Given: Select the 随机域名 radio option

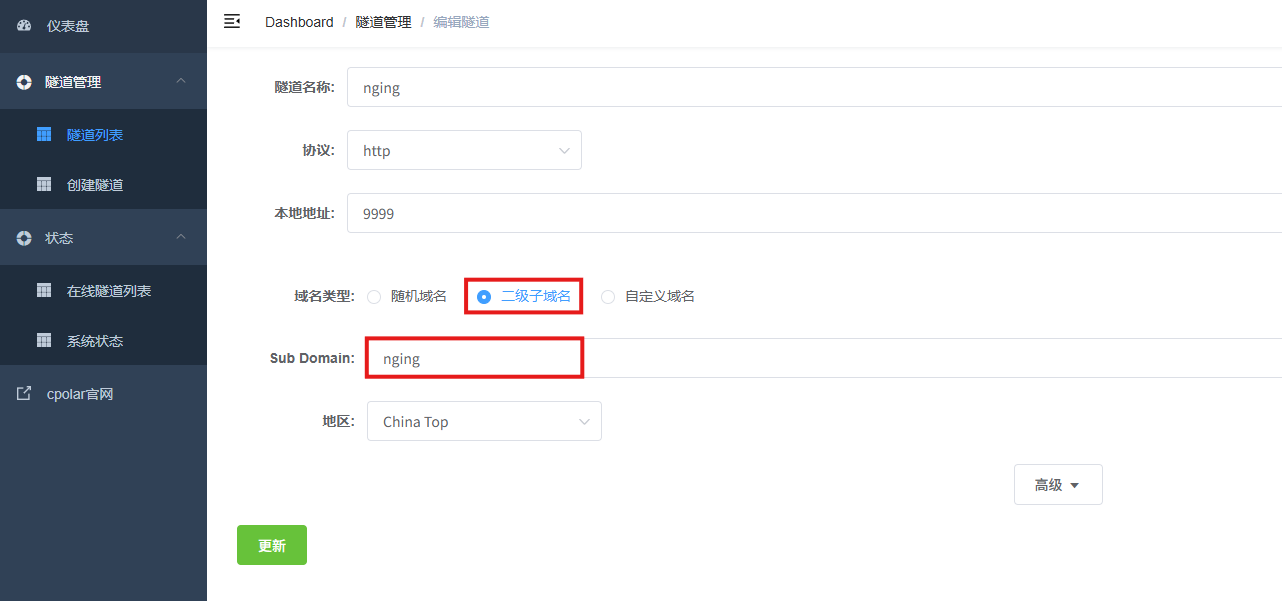Looking at the screenshot, I should [x=374, y=296].
